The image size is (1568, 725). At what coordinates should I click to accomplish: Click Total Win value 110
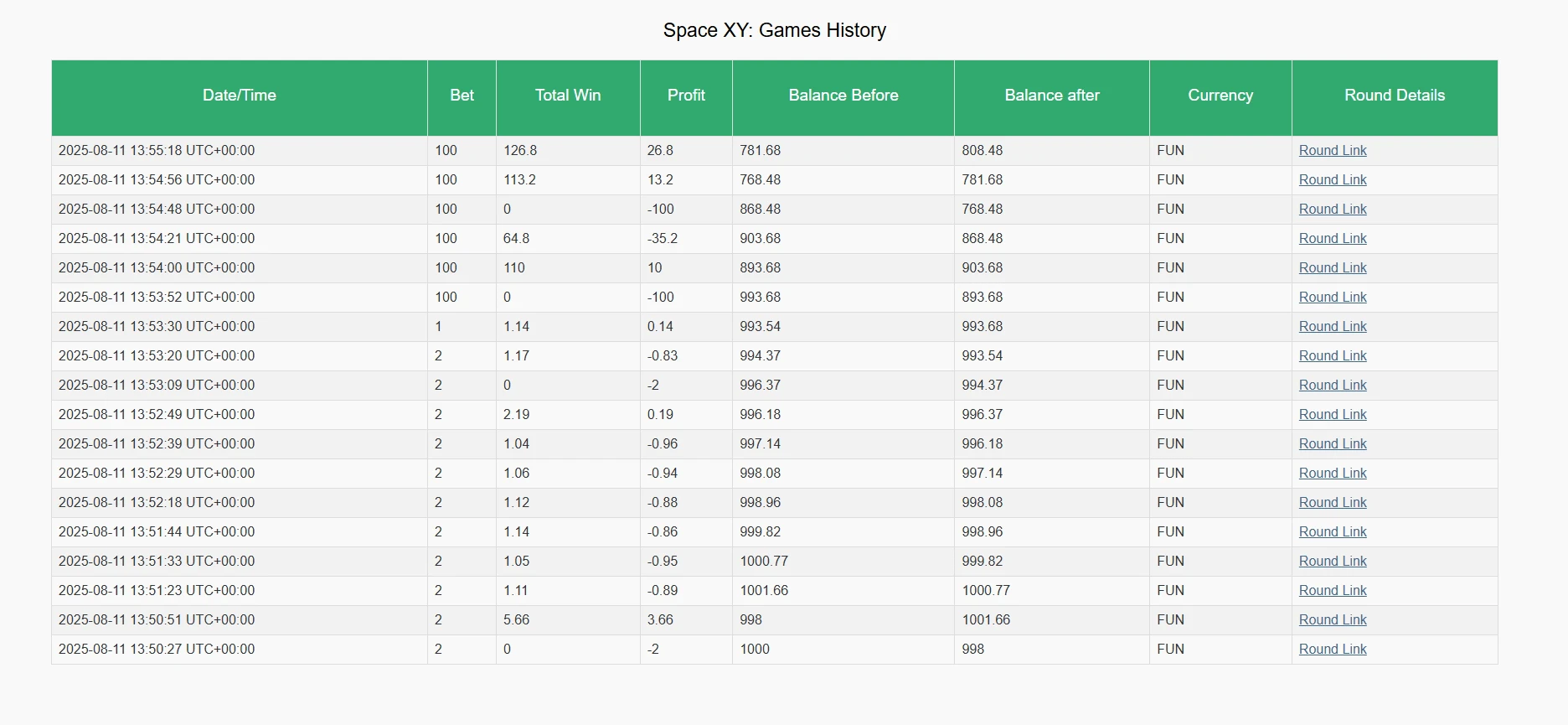pos(514,268)
